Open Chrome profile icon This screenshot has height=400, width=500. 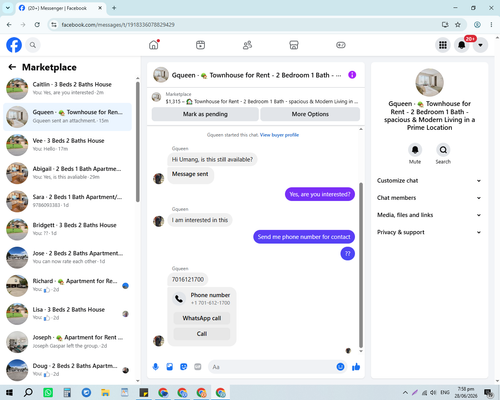coord(477,25)
